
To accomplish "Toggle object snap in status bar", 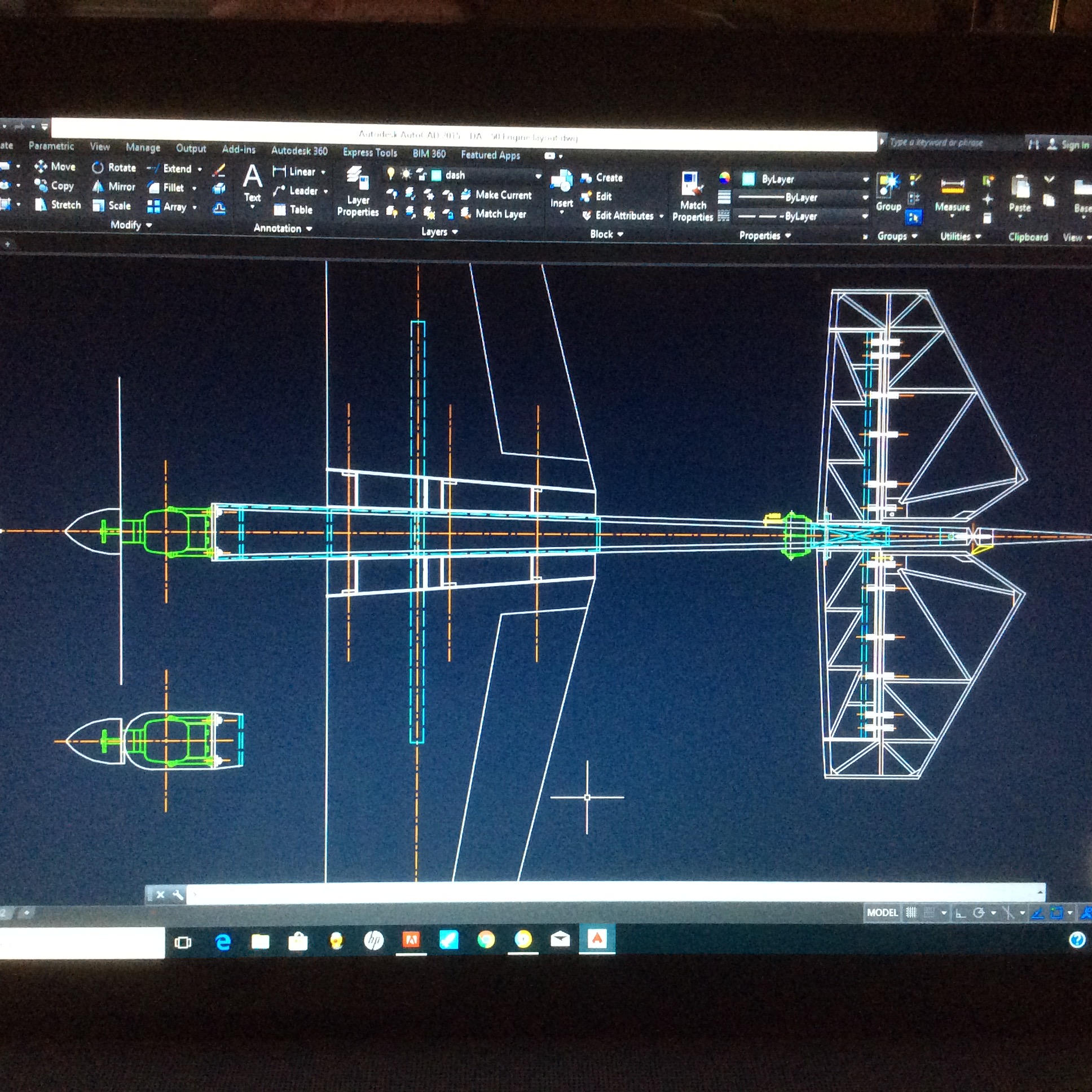I will [1056, 913].
